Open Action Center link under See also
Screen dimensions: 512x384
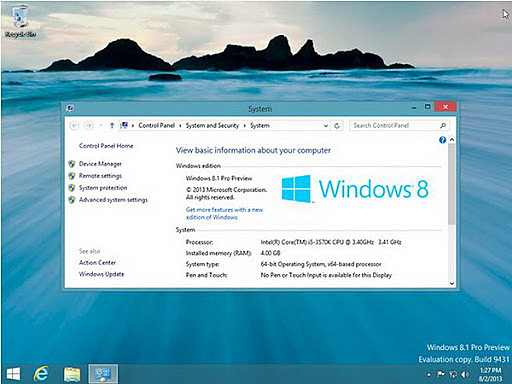click(x=97, y=263)
